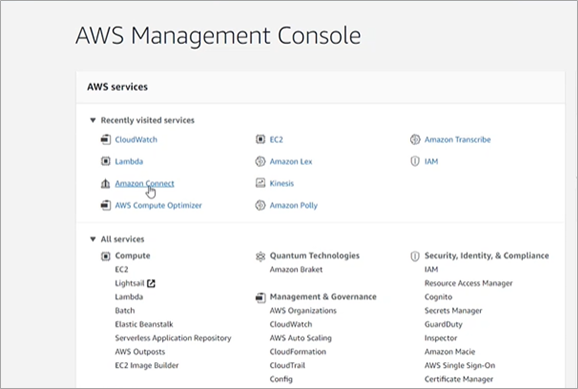Click the Management & Governance category icon
The image size is (578, 389).
[260, 298]
